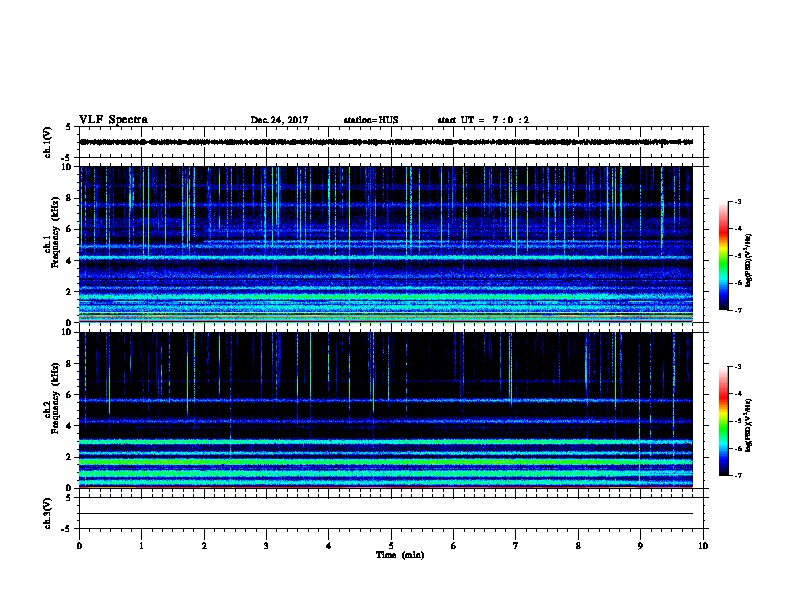The height and width of the screenshot is (612, 792).
Task: Click the ch.2 spectrogram color scale bar
Action: pos(724,421)
